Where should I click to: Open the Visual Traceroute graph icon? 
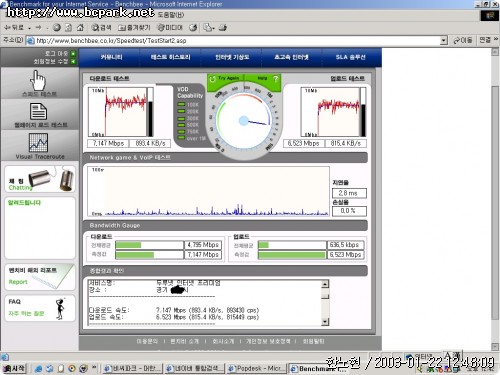pos(38,143)
